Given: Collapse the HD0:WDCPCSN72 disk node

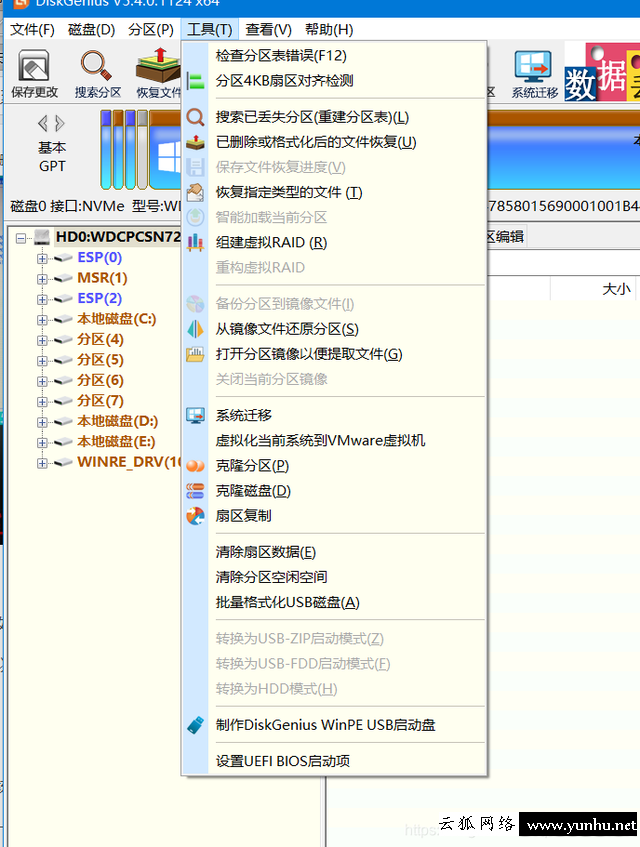Looking at the screenshot, I should [x=21, y=238].
